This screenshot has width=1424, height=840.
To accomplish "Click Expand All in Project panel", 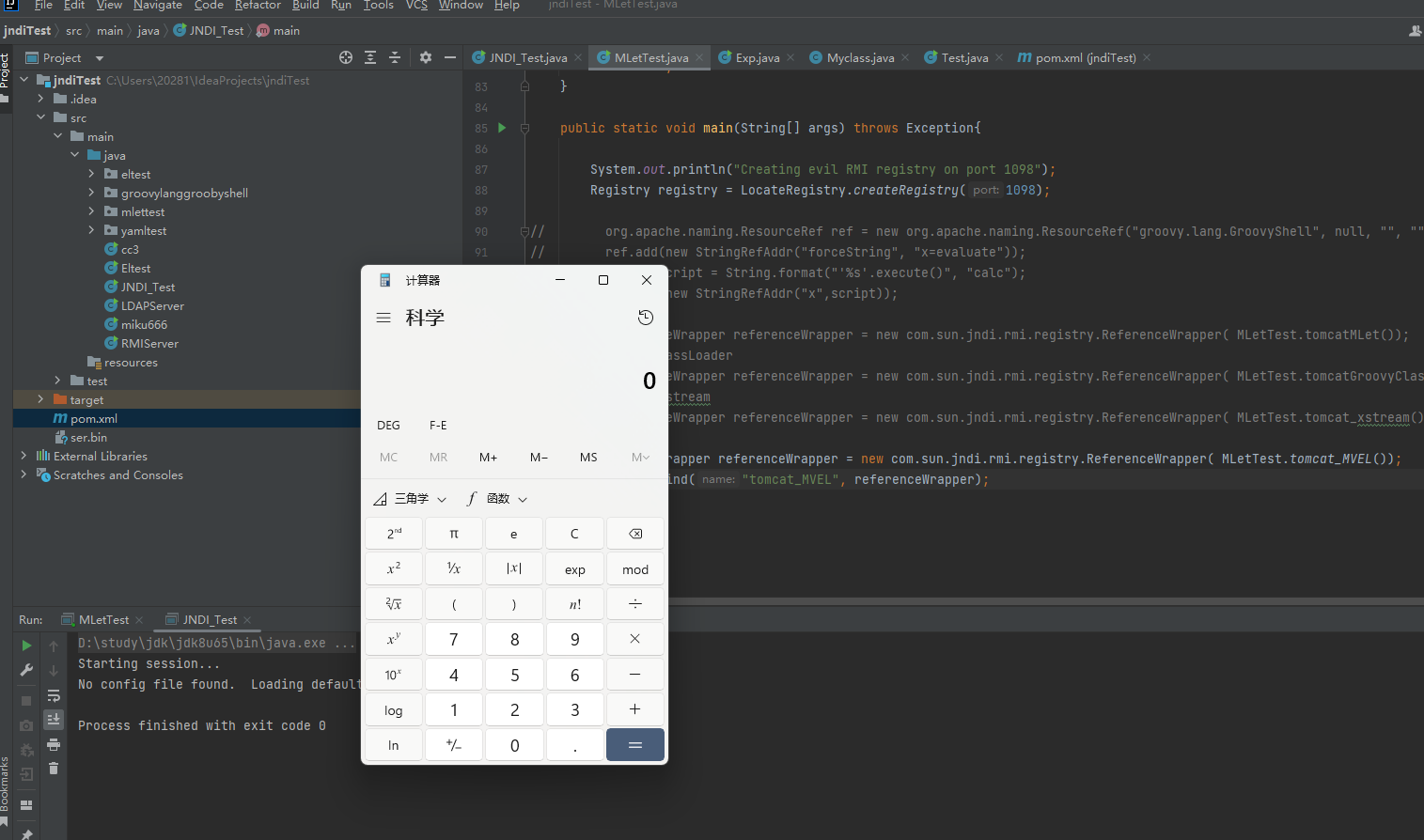I will 370,57.
